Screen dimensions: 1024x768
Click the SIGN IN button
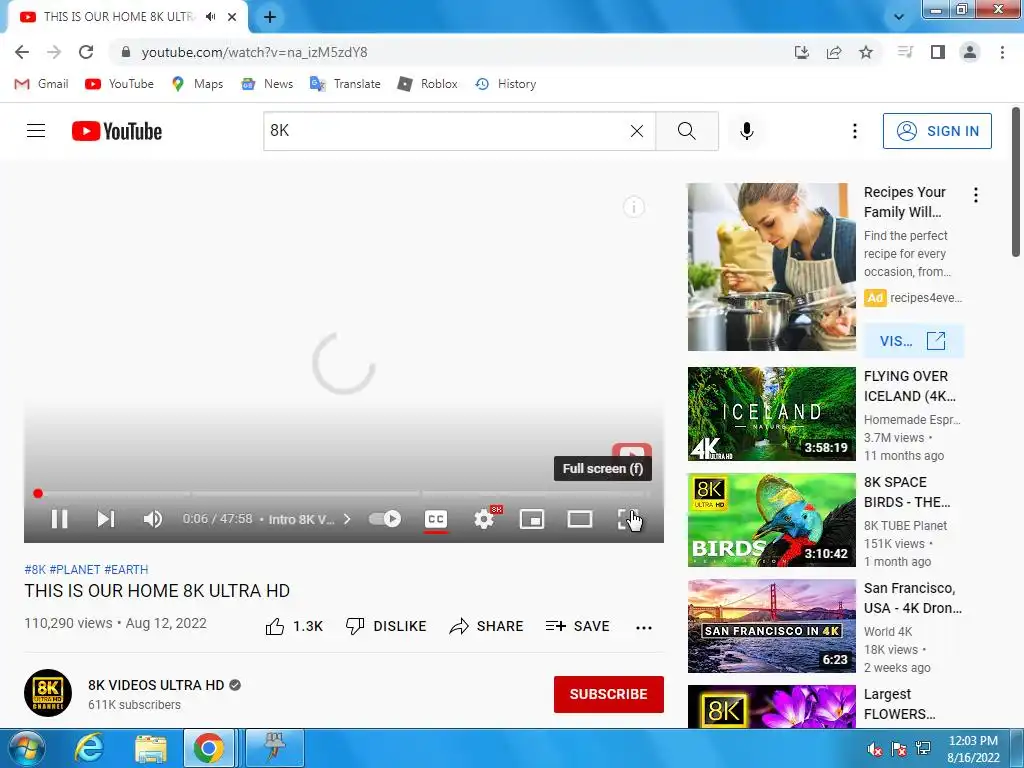(x=937, y=131)
